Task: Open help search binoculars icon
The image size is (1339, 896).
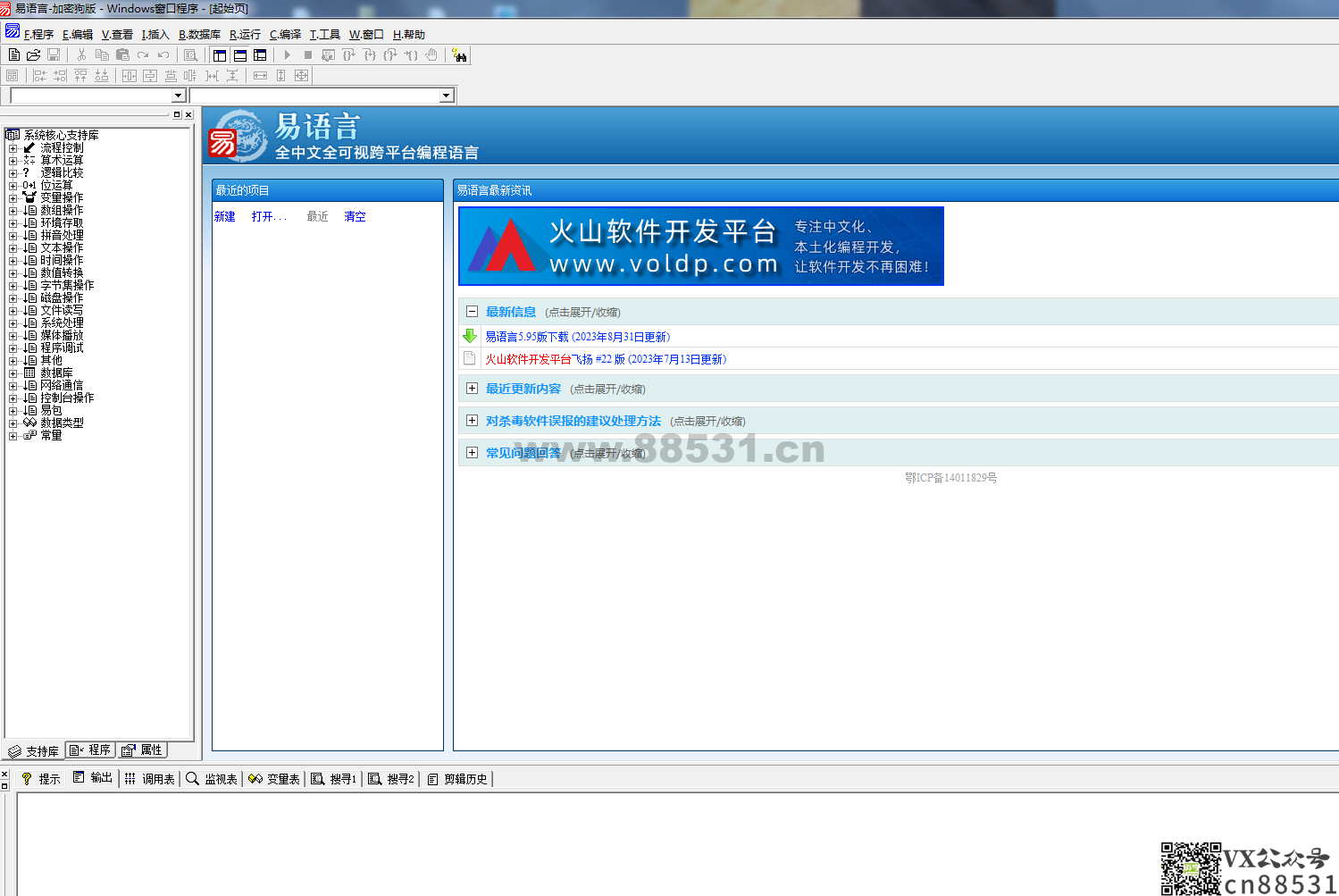Action: point(459,55)
